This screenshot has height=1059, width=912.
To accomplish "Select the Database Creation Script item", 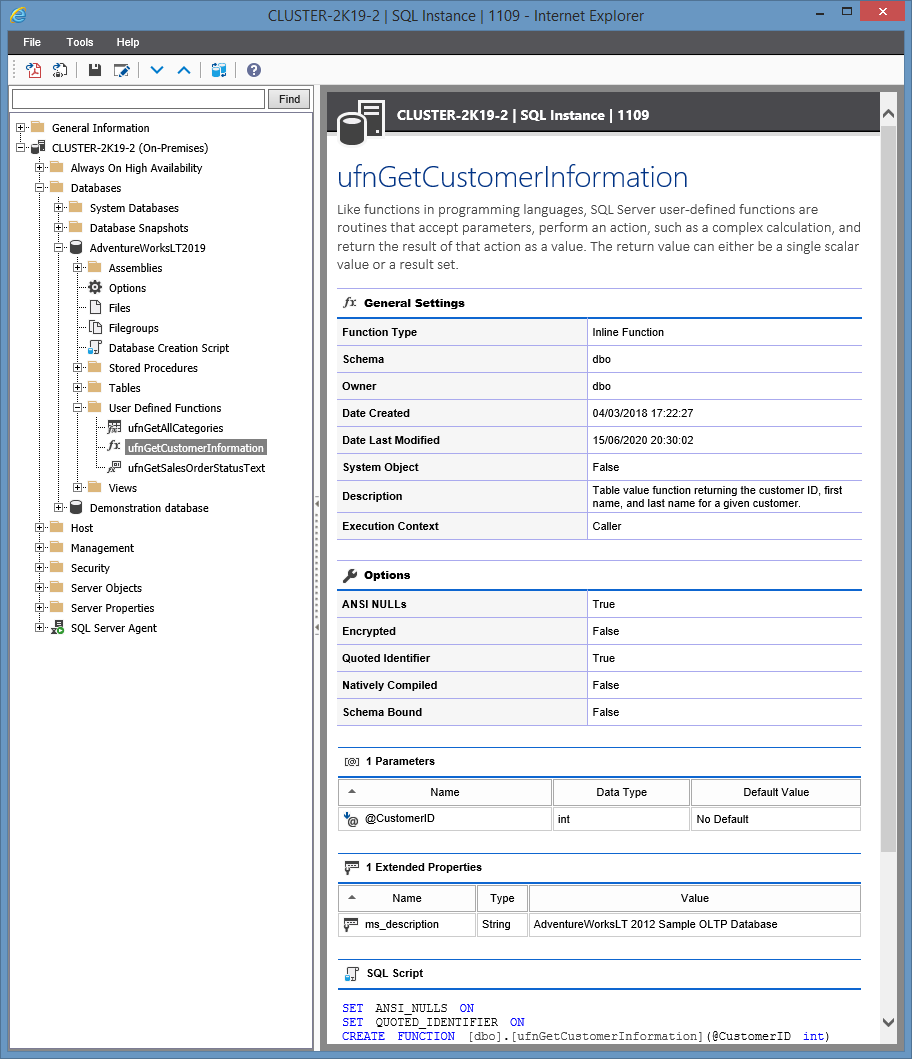I will (x=168, y=348).
